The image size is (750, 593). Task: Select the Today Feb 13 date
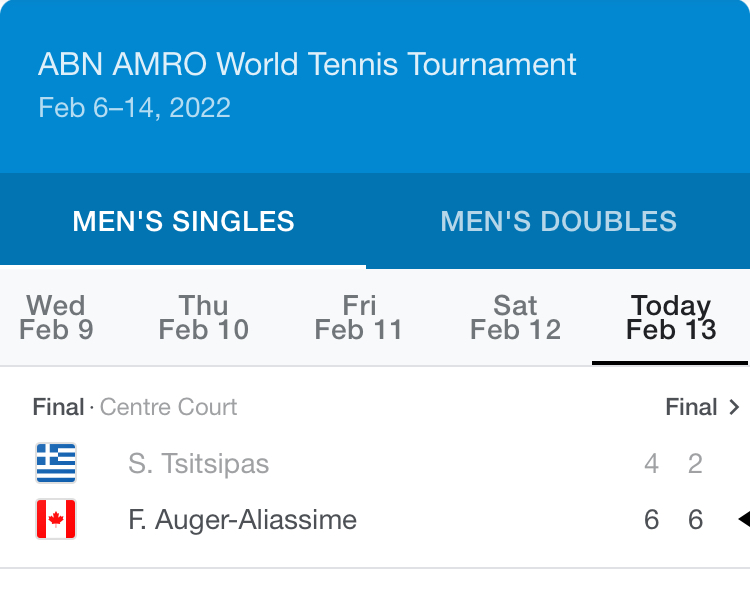pos(671,318)
